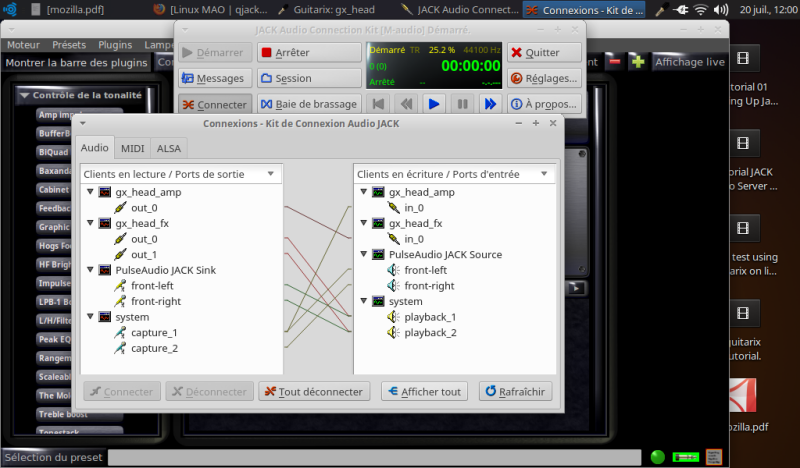The image size is (800, 468).
Task: Open Wi-Fi network tray icon
Action: point(701,10)
